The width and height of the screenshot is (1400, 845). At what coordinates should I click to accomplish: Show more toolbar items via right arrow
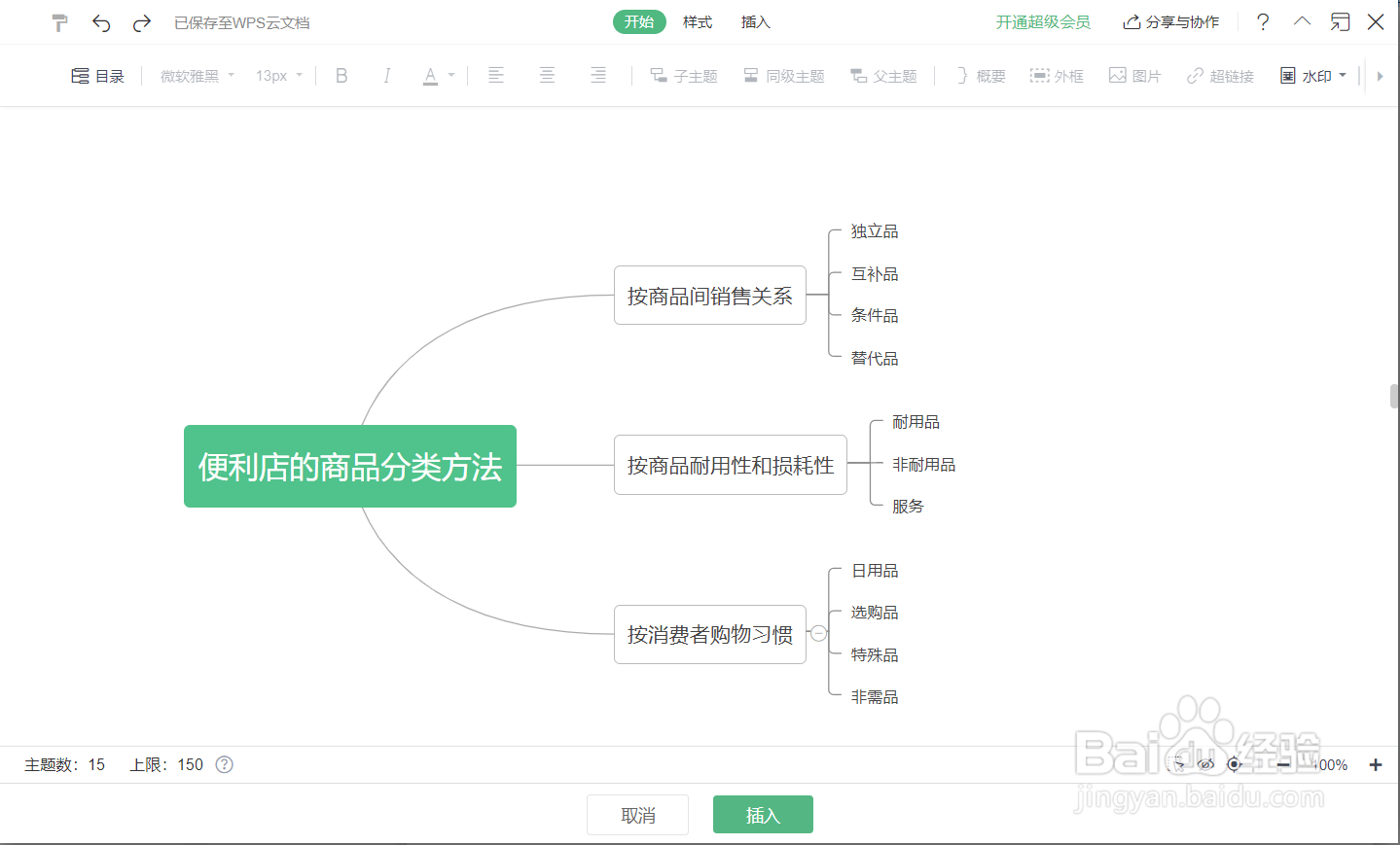point(1380,76)
